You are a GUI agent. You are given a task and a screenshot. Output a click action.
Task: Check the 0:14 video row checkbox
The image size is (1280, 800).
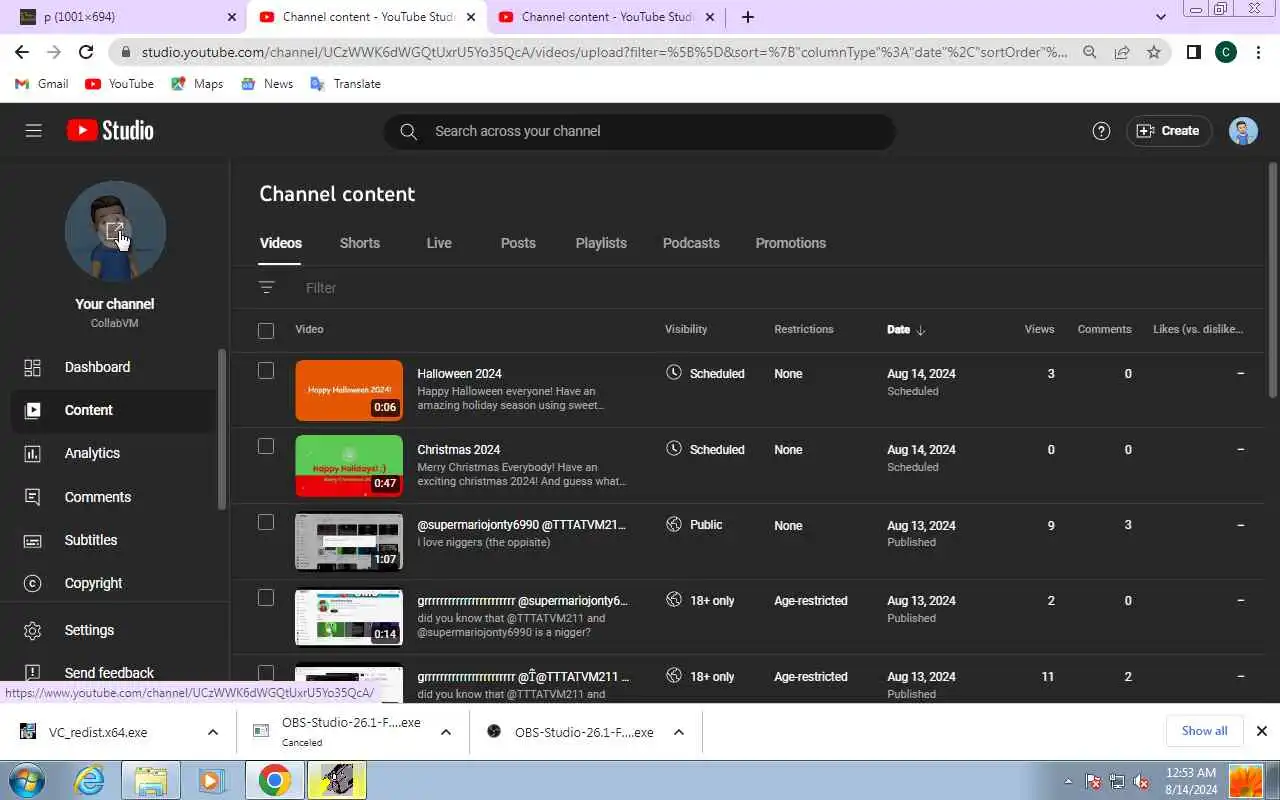click(266, 598)
